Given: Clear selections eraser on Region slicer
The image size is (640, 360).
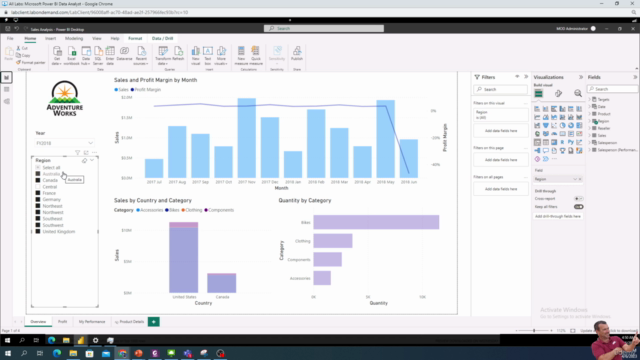Looking at the screenshot, I should (84, 160).
